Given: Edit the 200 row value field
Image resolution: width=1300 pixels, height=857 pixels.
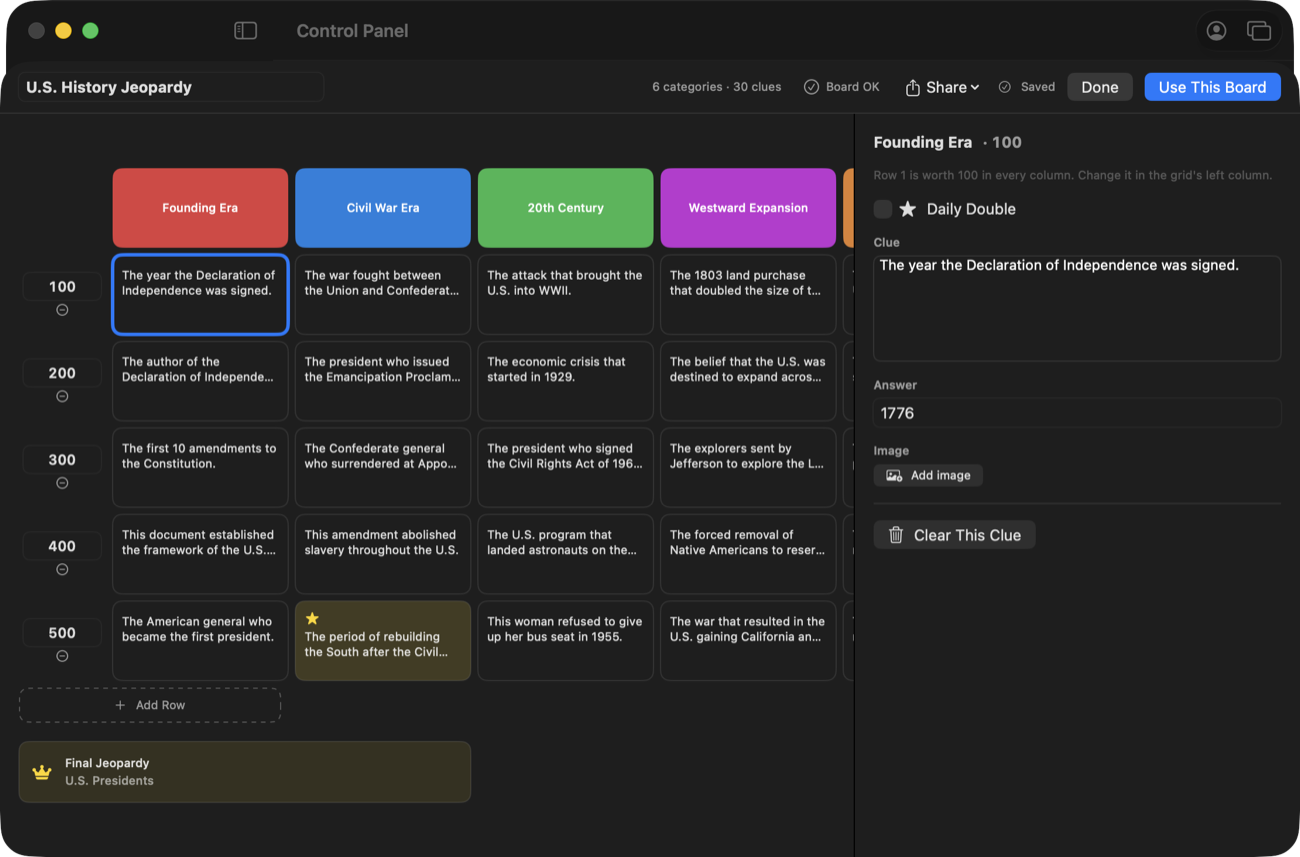Looking at the screenshot, I should 62,373.
